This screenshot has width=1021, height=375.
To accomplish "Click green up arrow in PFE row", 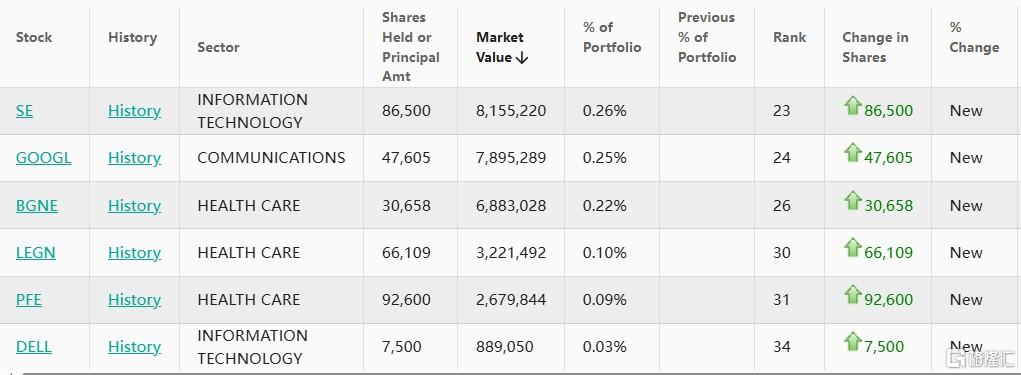I will point(853,294).
